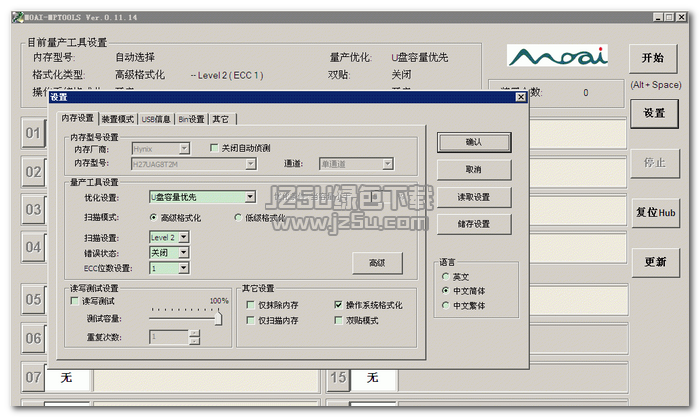Click the MOAI-MPTOOLS title bar app icon
Viewport: 700px width, 417px height.
(x=18, y=17)
